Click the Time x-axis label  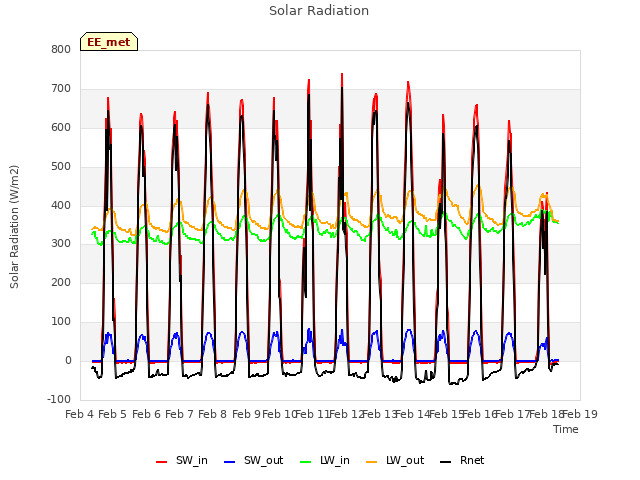tap(566, 429)
